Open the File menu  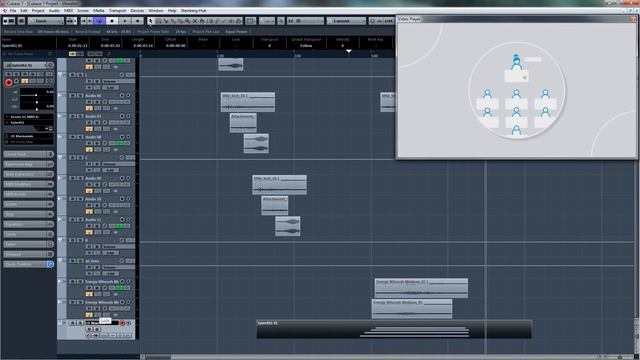tap(13, 11)
